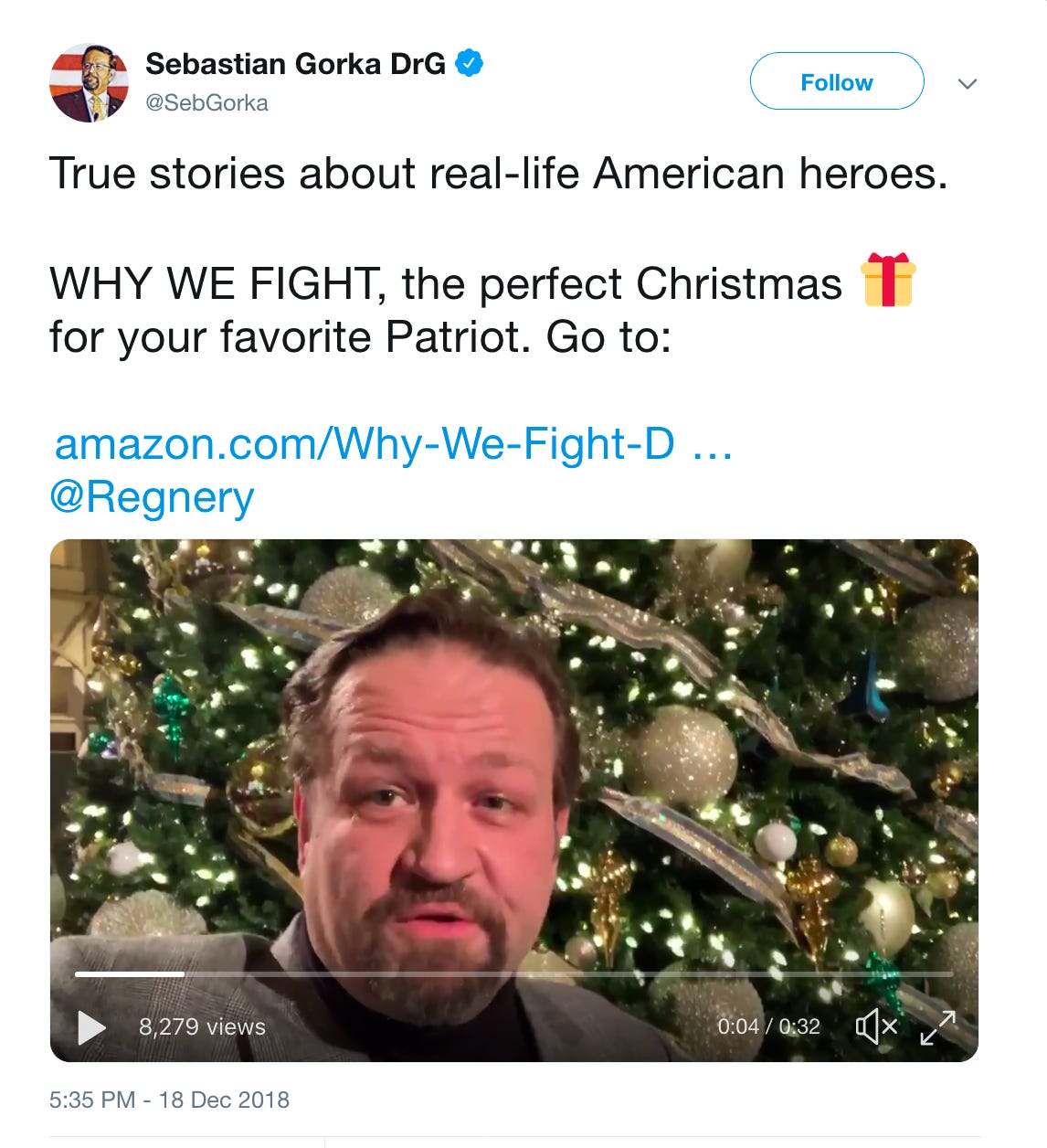This screenshot has width=1047, height=1148.
Task: Click the 8,279 views counter
Action: tap(202, 1026)
